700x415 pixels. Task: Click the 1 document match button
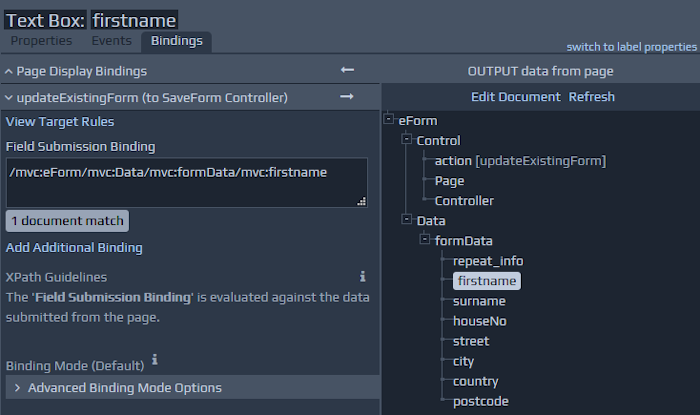tap(67, 221)
